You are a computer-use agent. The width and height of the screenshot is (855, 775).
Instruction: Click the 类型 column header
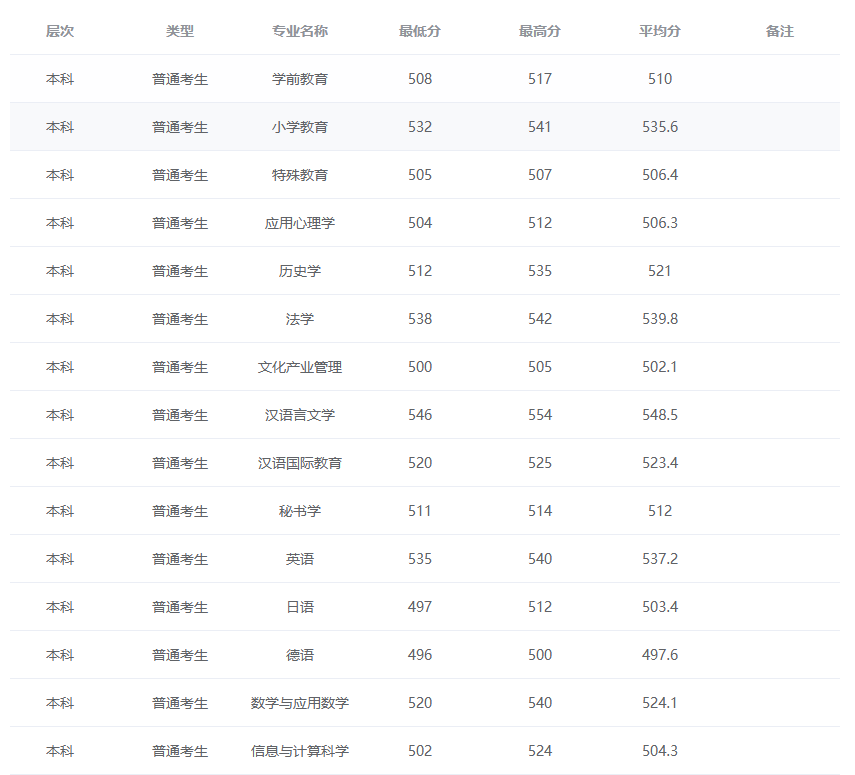coord(180,31)
